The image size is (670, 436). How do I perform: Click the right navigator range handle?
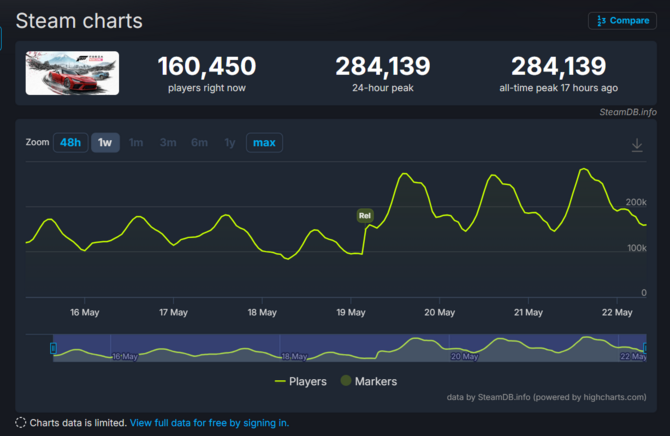645,348
